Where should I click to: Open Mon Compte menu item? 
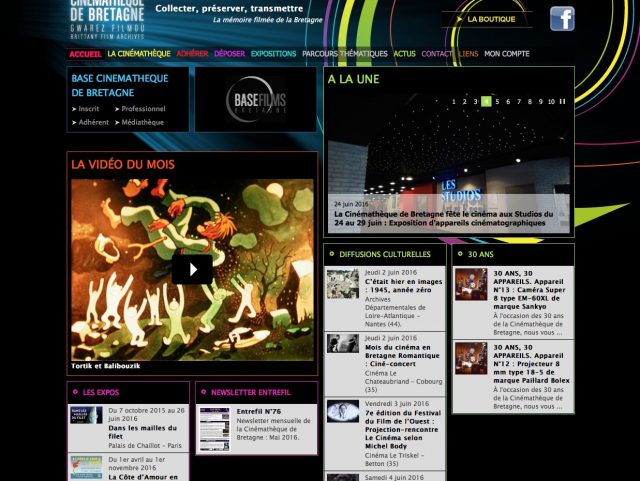click(x=507, y=53)
